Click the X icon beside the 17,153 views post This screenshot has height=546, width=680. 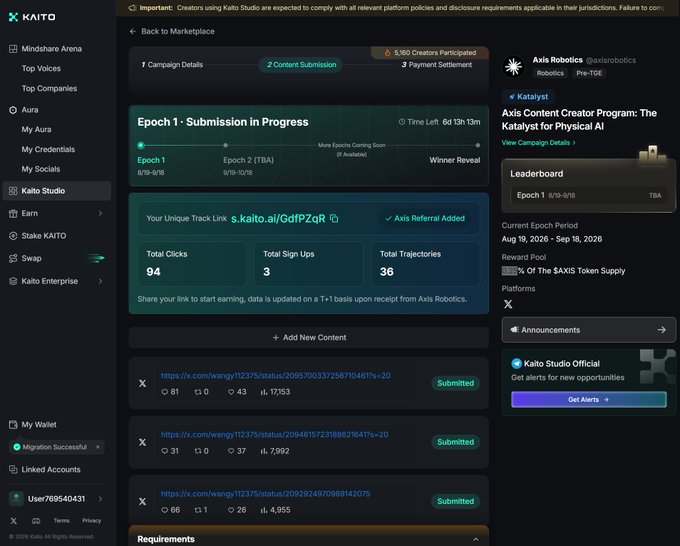[142, 383]
